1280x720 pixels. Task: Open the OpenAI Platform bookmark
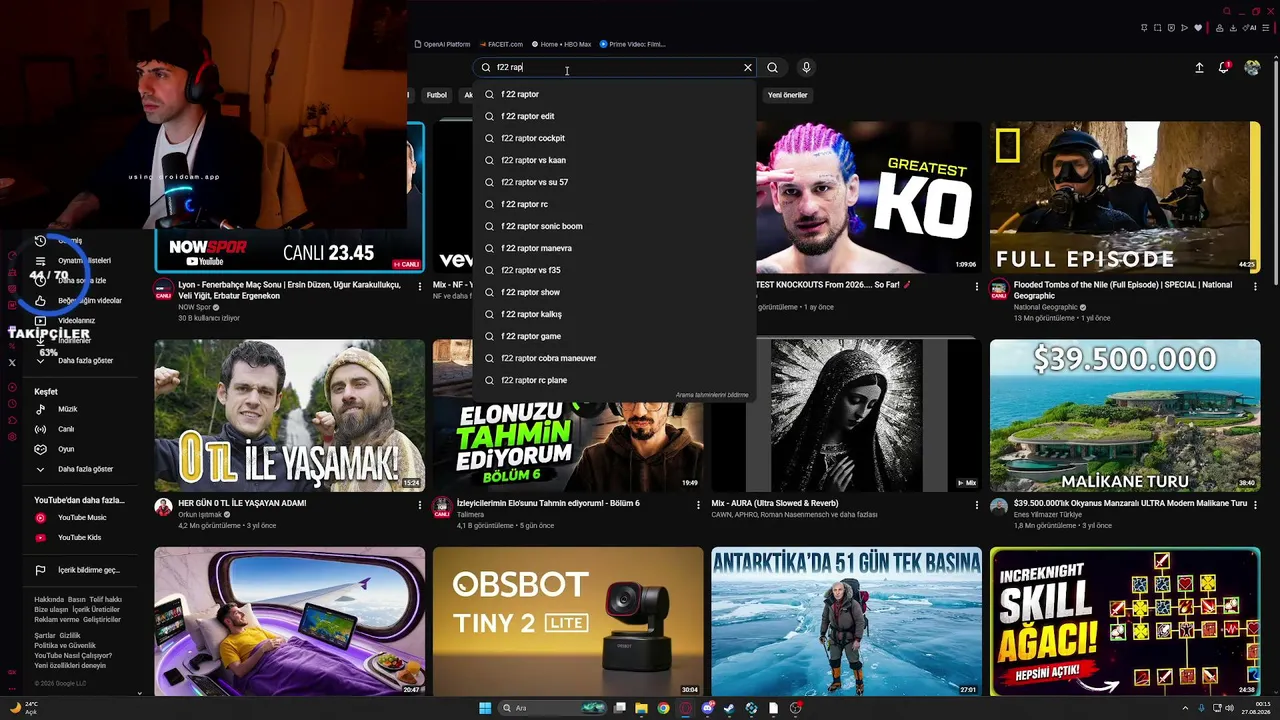click(442, 44)
